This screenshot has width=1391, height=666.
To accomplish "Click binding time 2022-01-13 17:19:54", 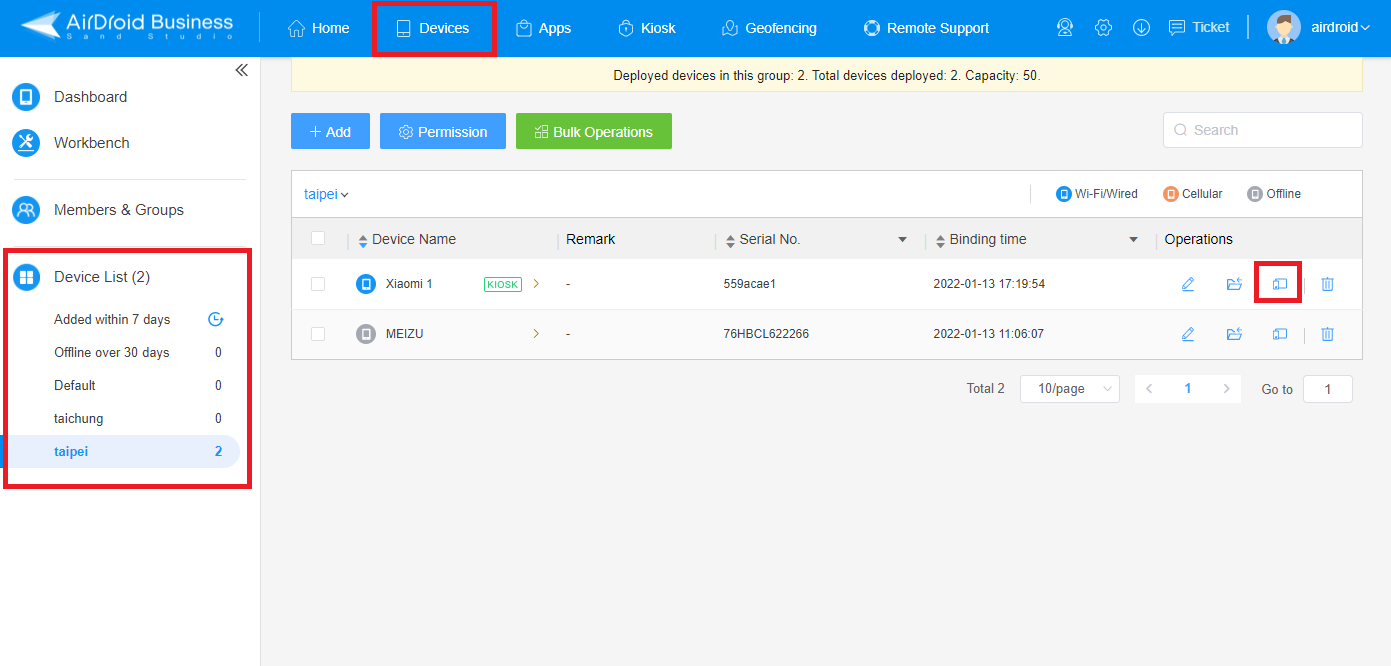I will (989, 284).
